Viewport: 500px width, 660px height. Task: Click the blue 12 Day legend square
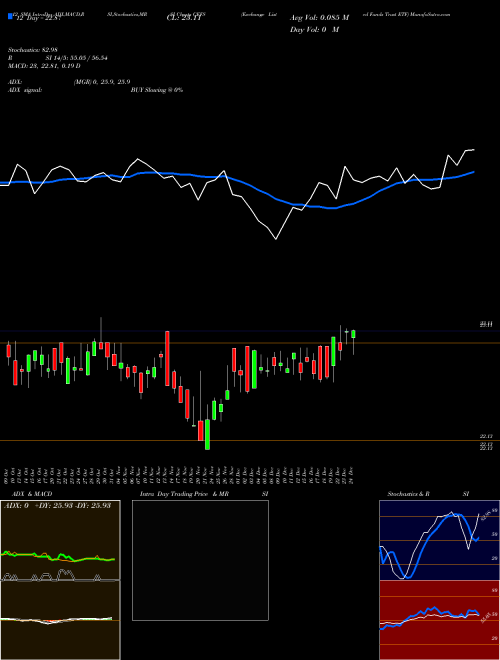(10, 16)
